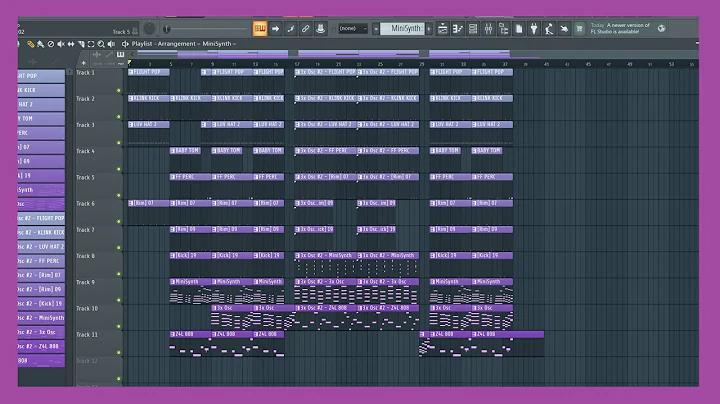This screenshot has width=720, height=404.
Task: Open the snap selector showing (none)
Action: 352,28
